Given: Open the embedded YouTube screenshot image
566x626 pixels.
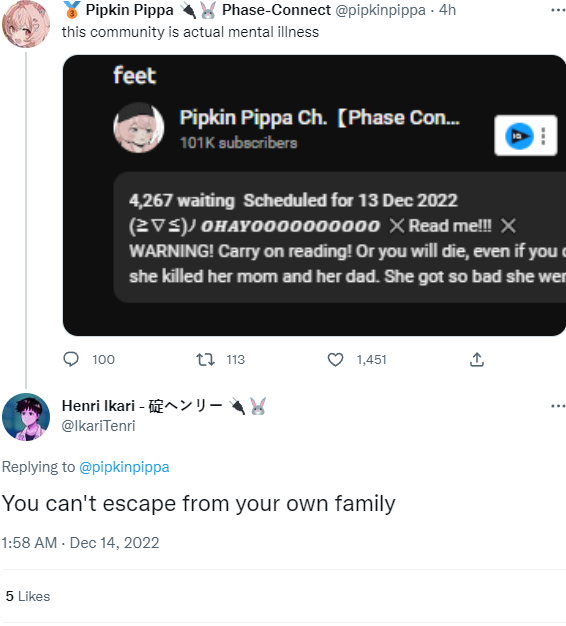Looking at the screenshot, I should (x=314, y=195).
